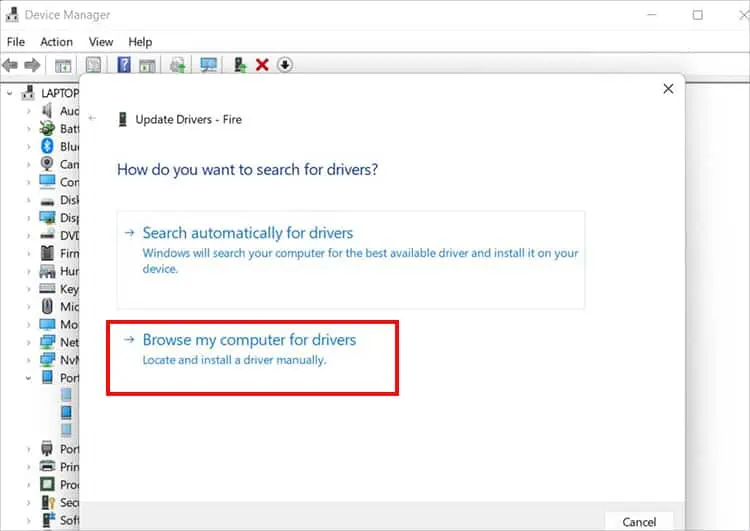This screenshot has height=531, width=750.
Task: Select the 'Batt' batteries tree row label
Action: click(70, 129)
